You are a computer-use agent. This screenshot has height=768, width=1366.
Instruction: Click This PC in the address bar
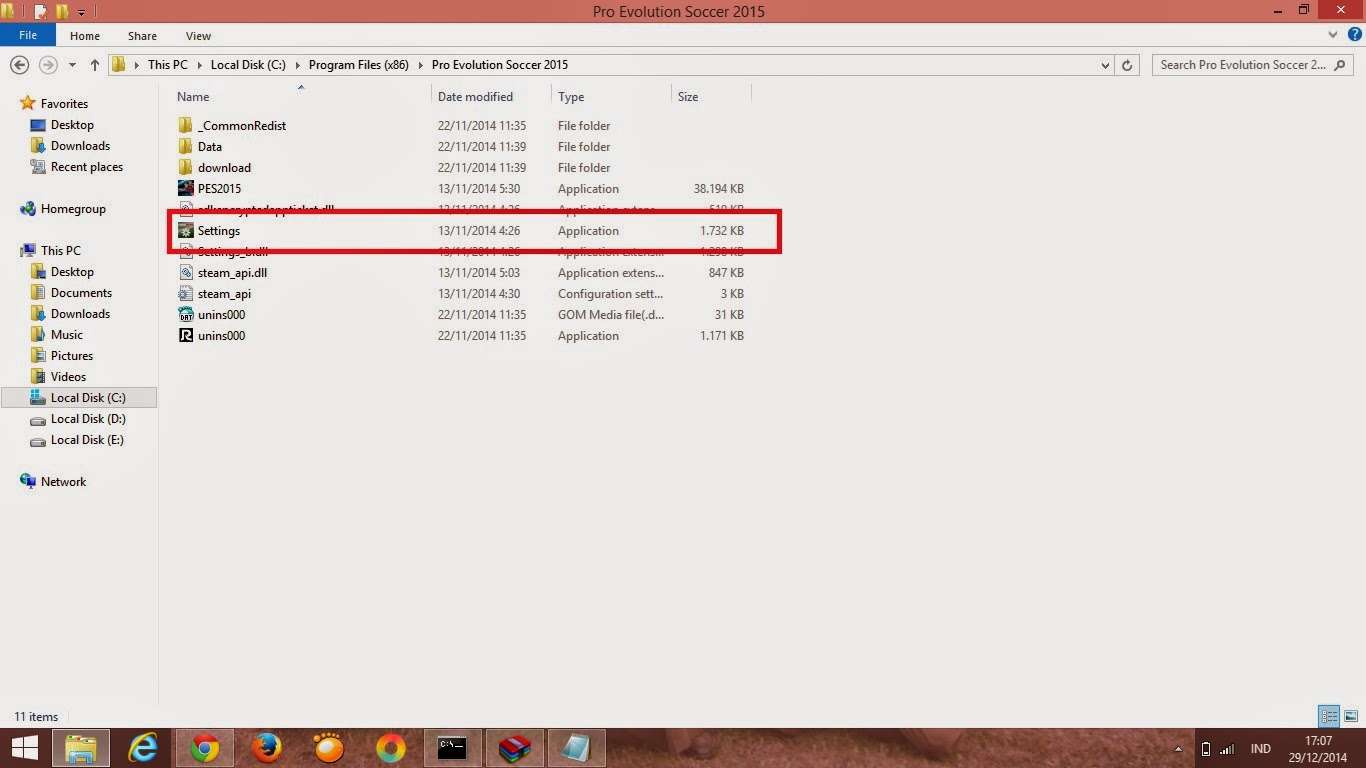click(x=167, y=65)
